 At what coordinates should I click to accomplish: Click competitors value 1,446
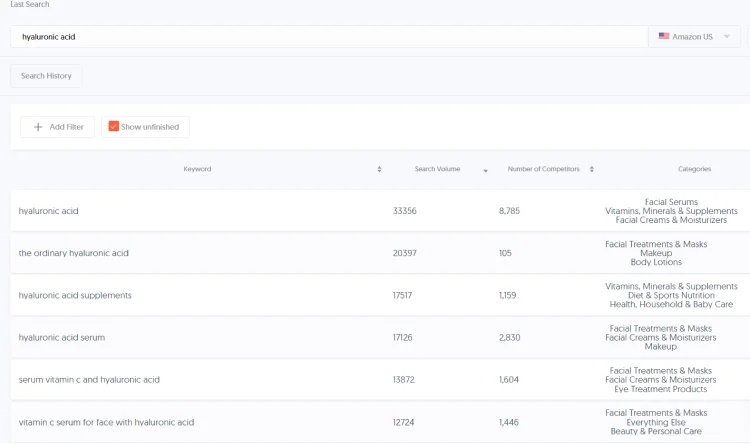click(509, 422)
